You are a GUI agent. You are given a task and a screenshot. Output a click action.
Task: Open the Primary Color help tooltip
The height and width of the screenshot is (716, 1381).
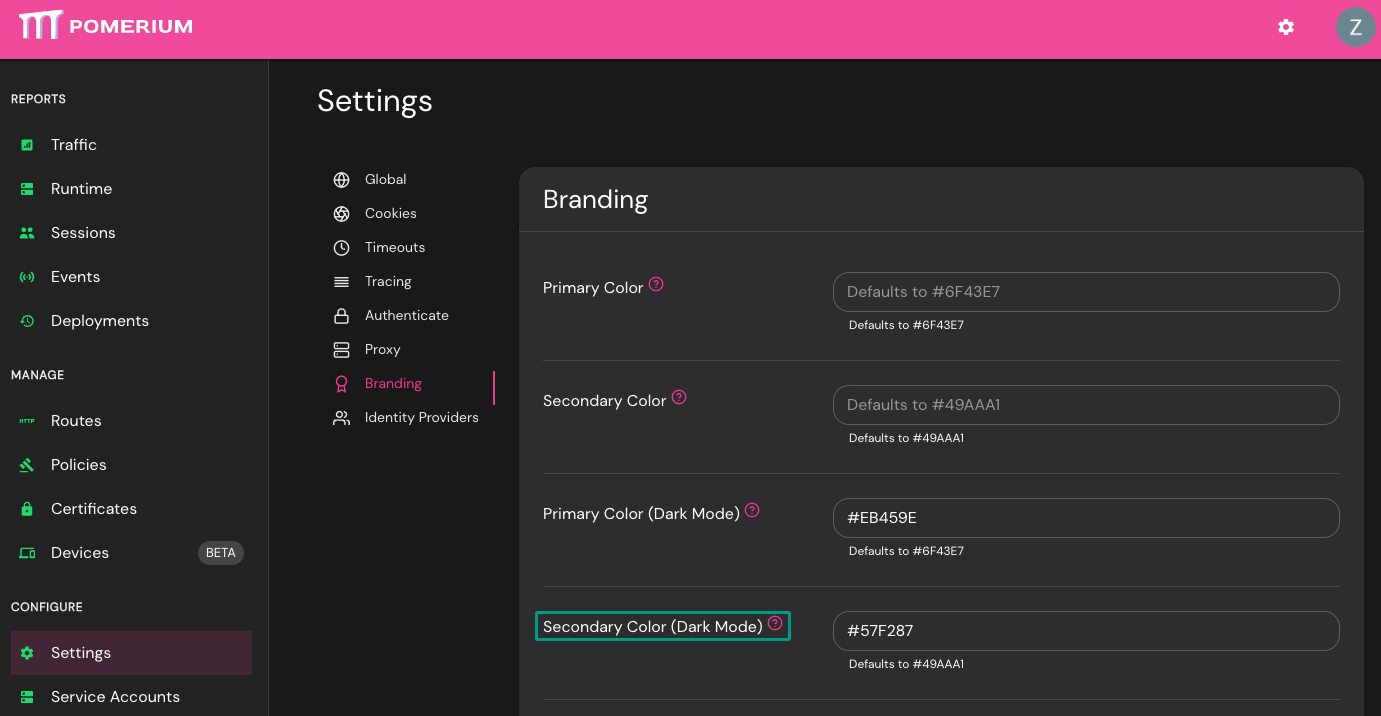pos(655,284)
